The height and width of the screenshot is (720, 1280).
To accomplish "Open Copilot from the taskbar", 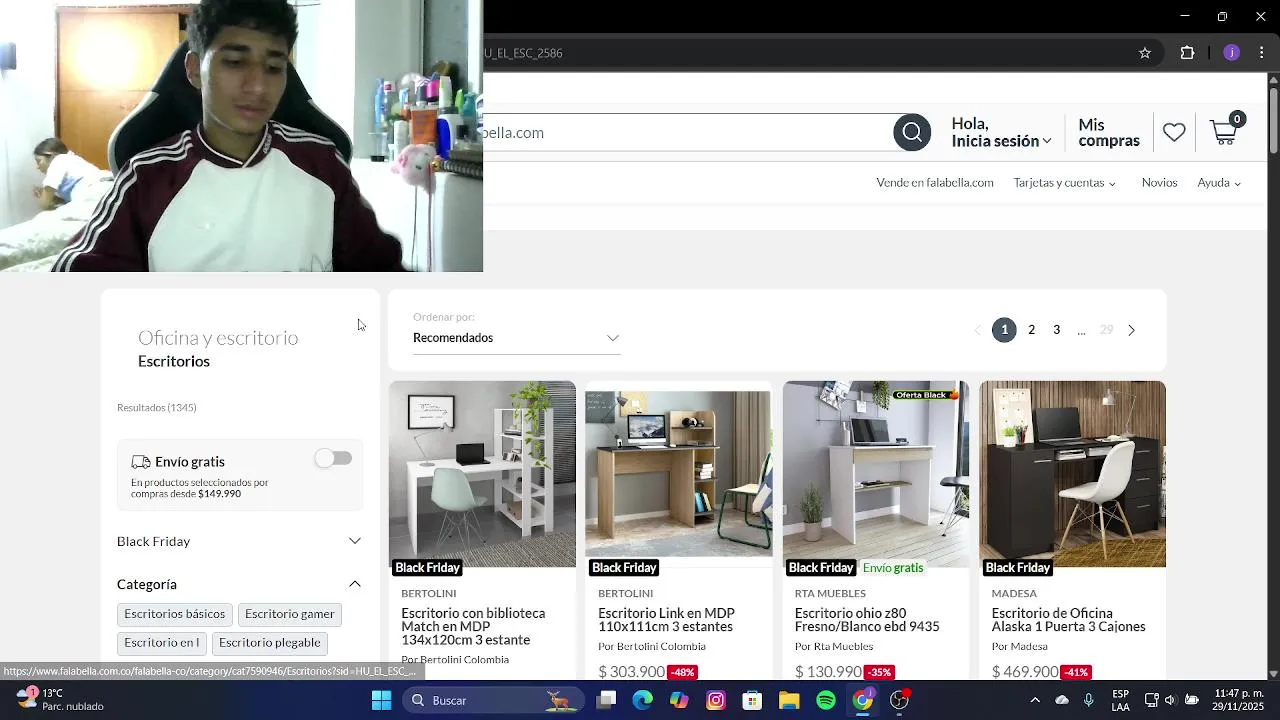I will [679, 700].
